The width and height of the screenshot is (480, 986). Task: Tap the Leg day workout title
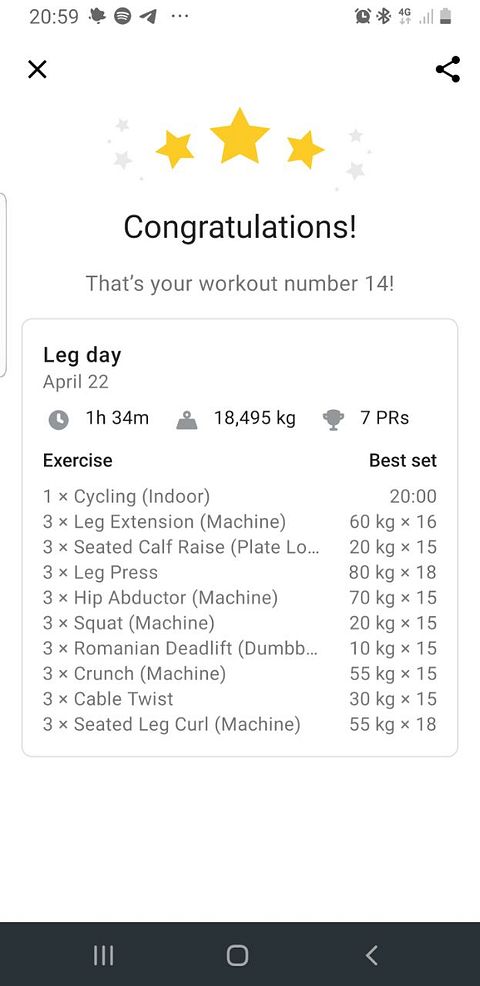[82, 356]
